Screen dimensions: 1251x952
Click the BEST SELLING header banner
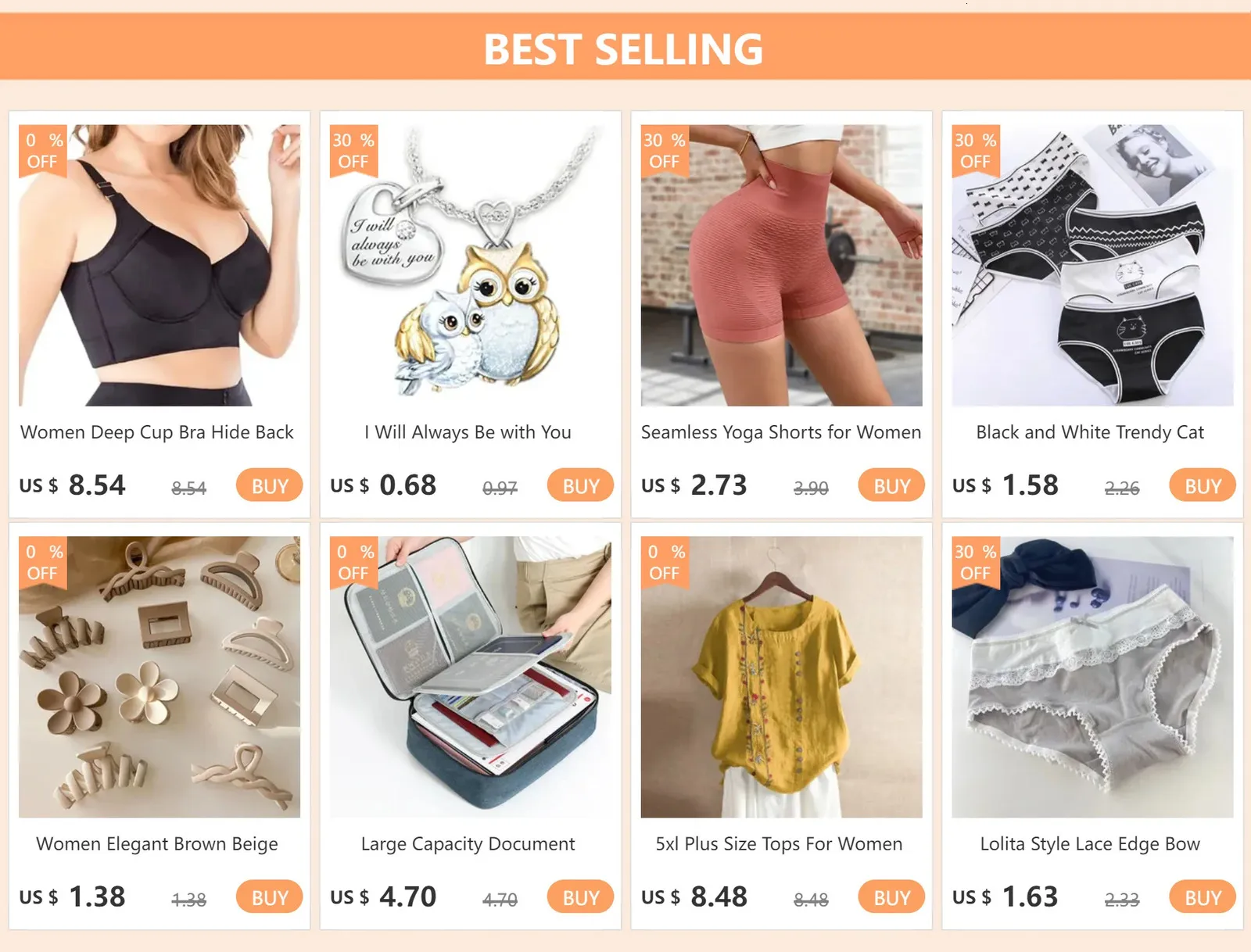coord(625,47)
